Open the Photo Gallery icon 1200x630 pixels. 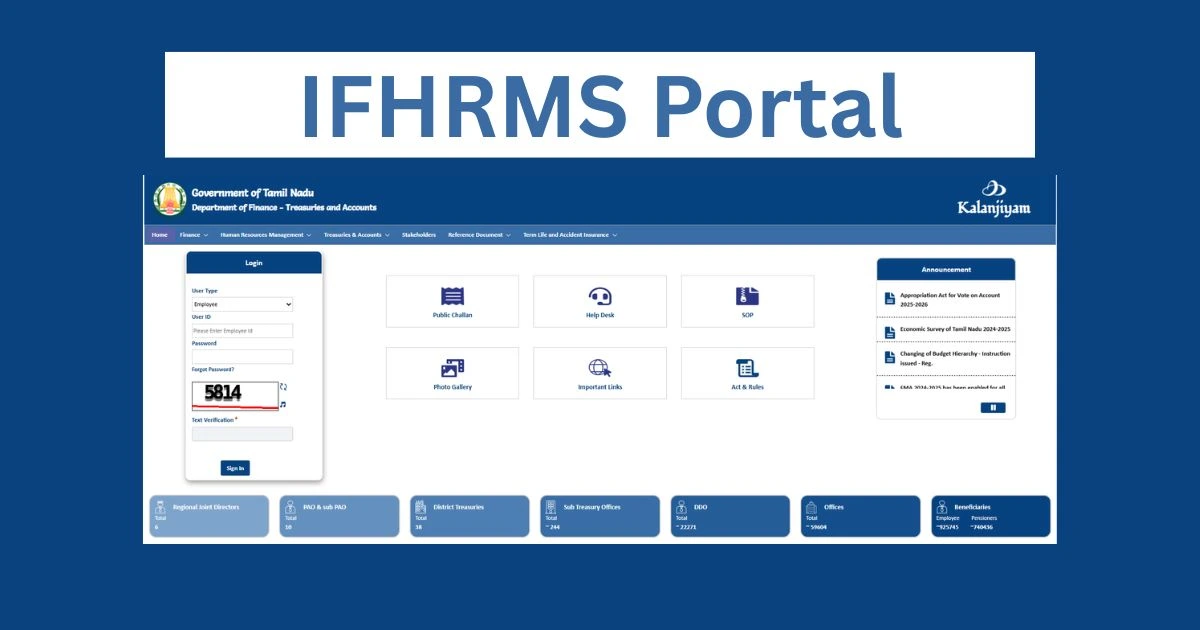click(x=452, y=368)
